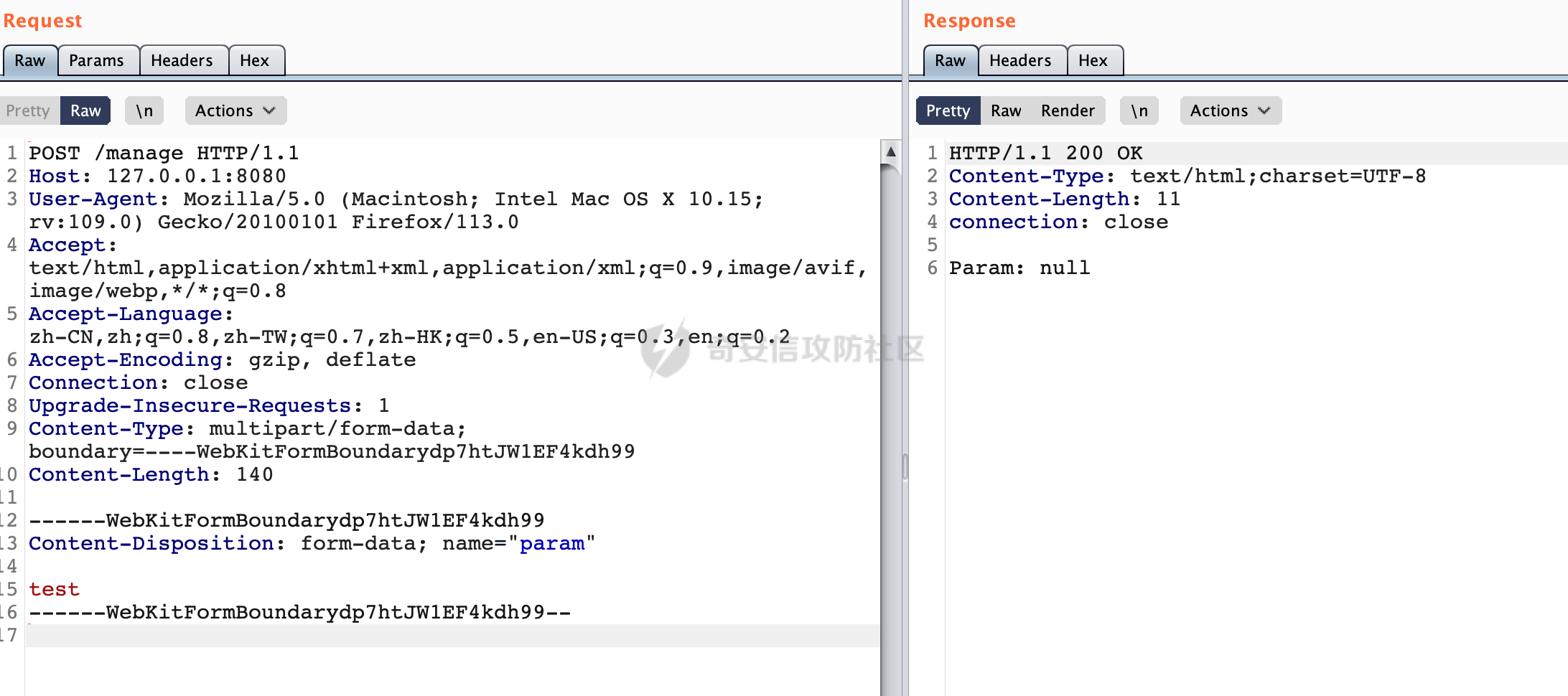Viewport: 1568px width, 696px height.
Task: Click the divider handle between Request and Response
Action: pyautogui.click(x=905, y=466)
